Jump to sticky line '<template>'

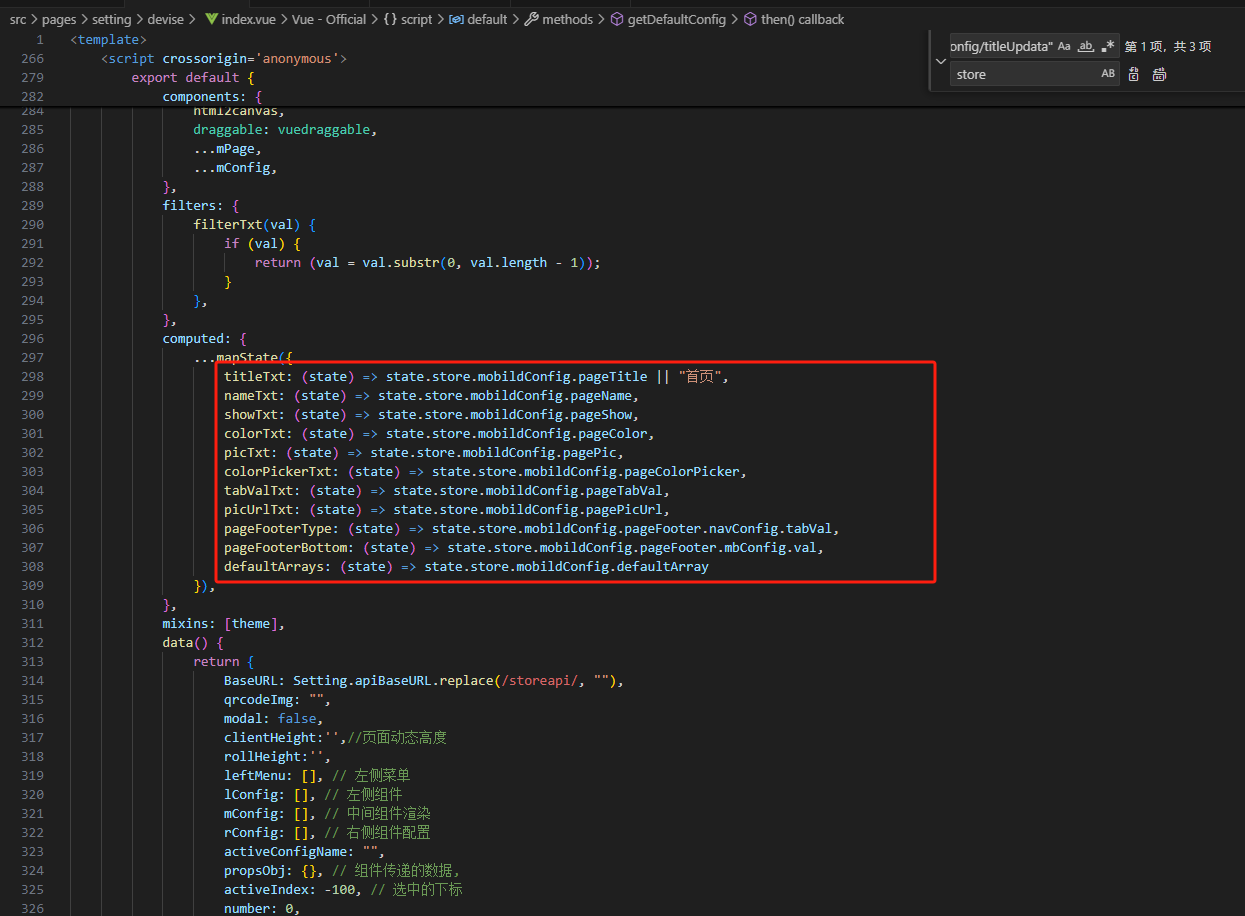[109, 39]
